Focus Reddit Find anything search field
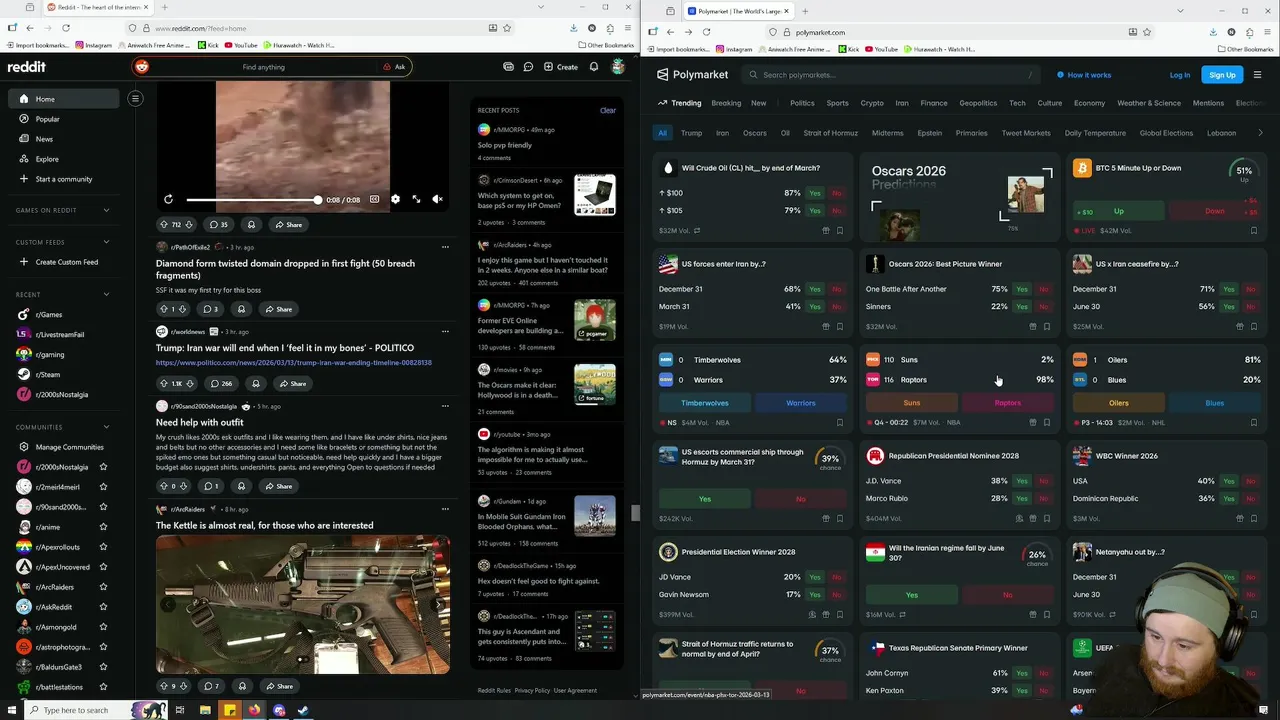The image size is (1280, 720). coord(263,67)
